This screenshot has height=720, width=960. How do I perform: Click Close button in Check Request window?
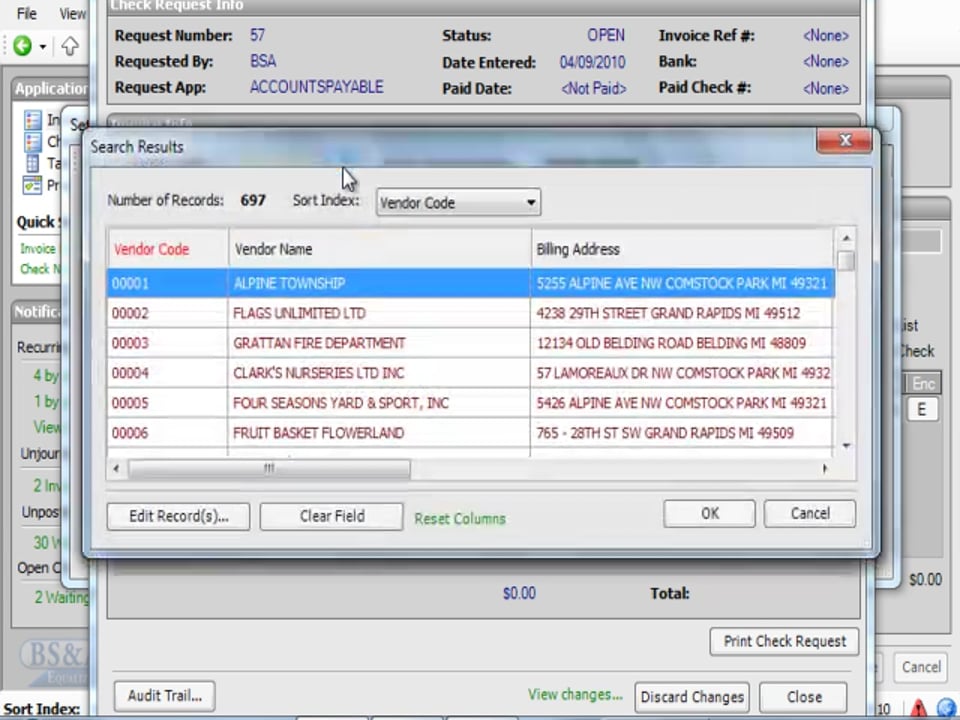pyautogui.click(x=804, y=697)
